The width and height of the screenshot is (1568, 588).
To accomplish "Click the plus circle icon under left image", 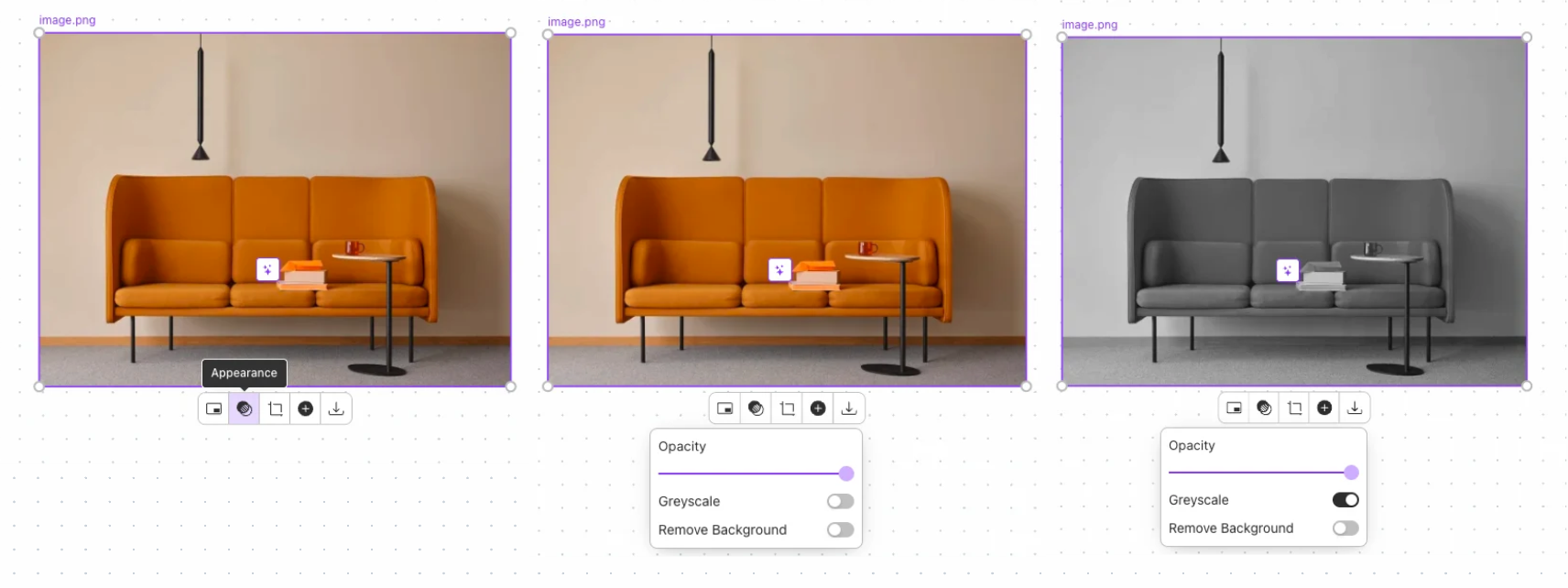I will click(306, 408).
